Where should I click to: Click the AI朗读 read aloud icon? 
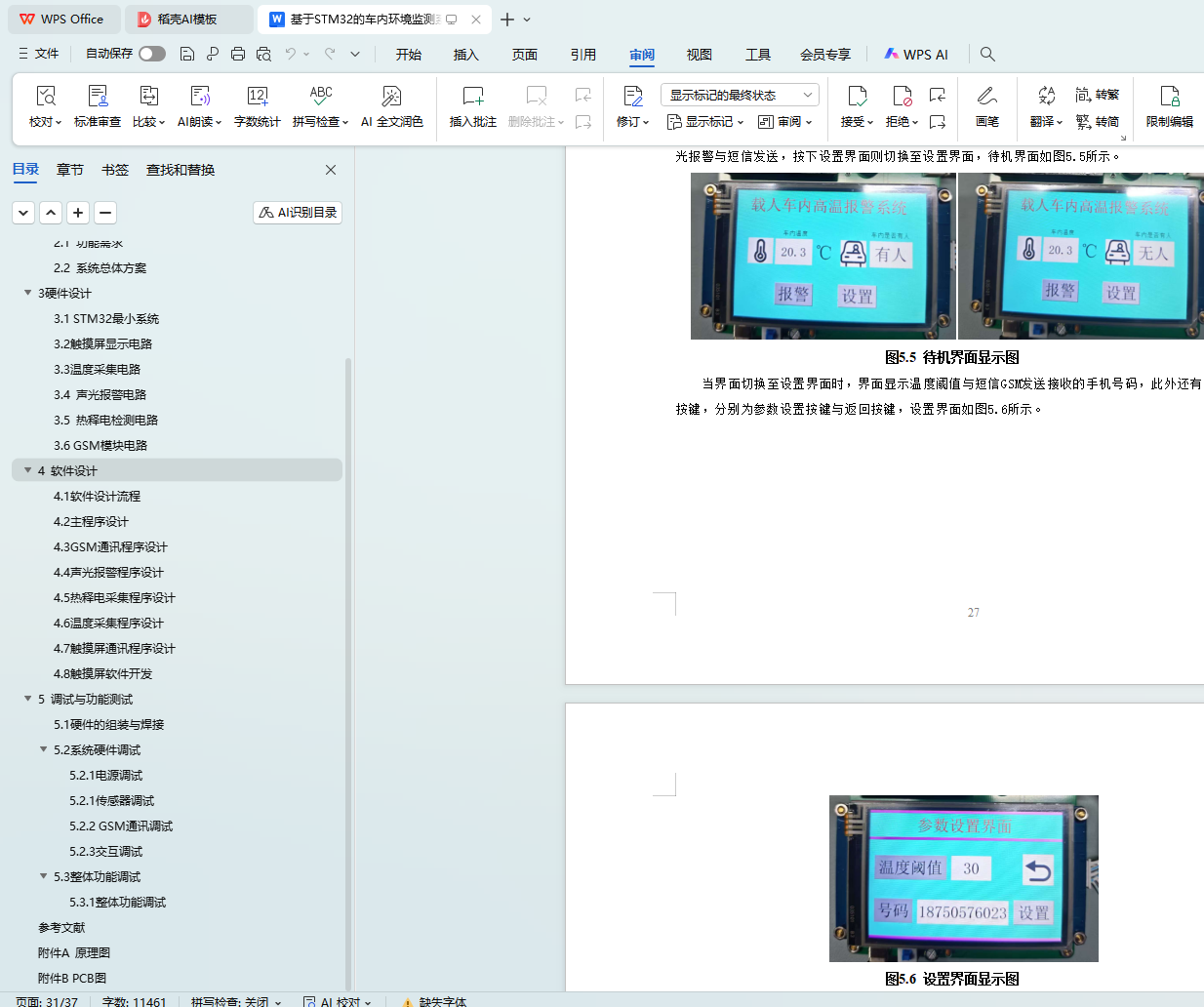pos(199,97)
